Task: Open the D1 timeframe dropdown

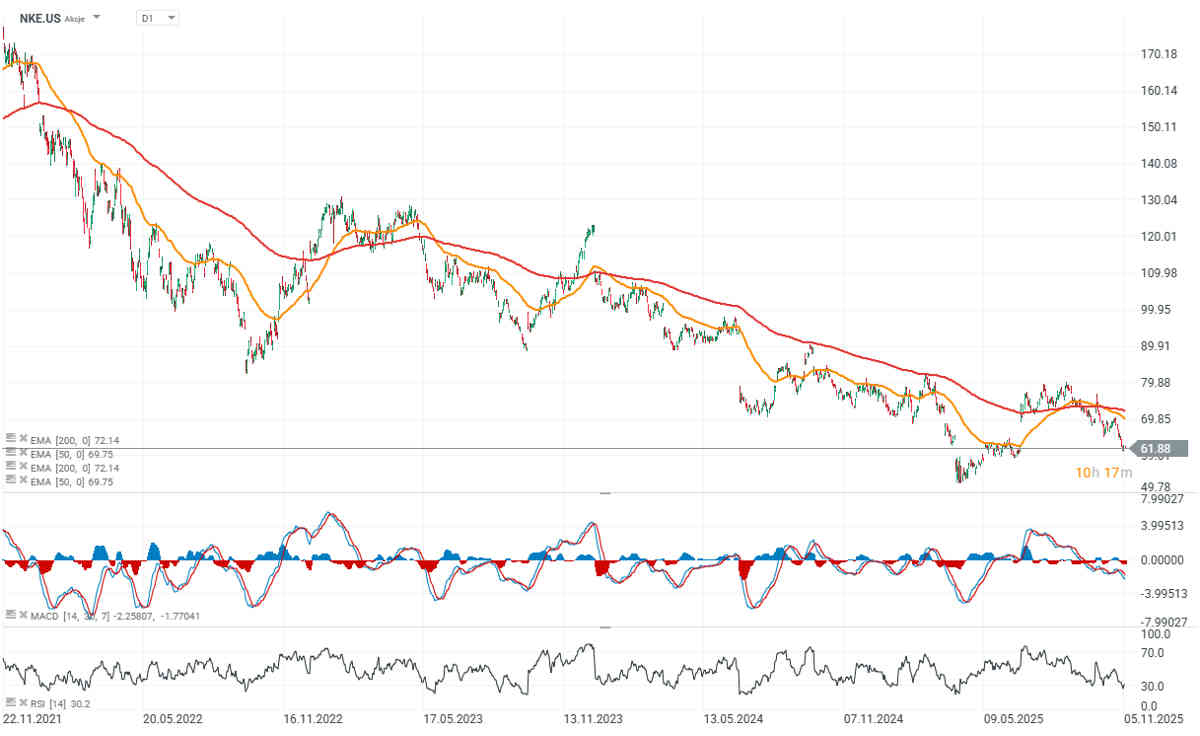Action: pyautogui.click(x=158, y=18)
